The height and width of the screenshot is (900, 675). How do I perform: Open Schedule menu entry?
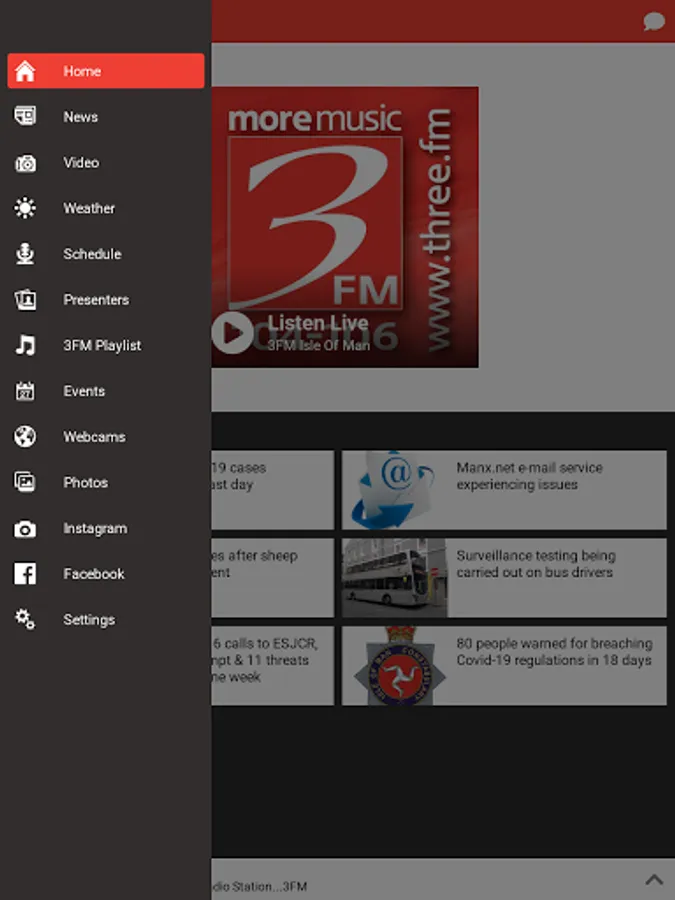[106, 254]
